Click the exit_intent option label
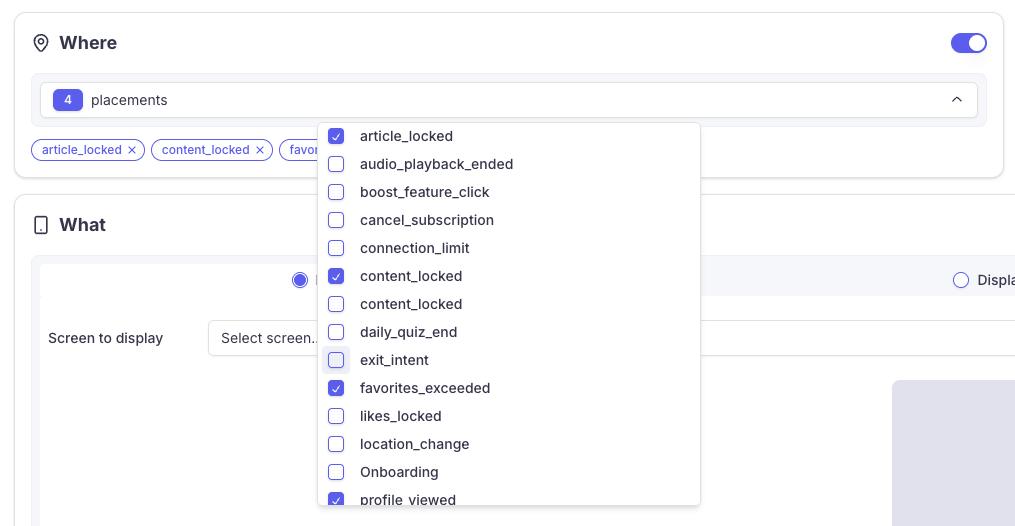Image resolution: width=1015 pixels, height=526 pixels. pyautogui.click(x=394, y=360)
